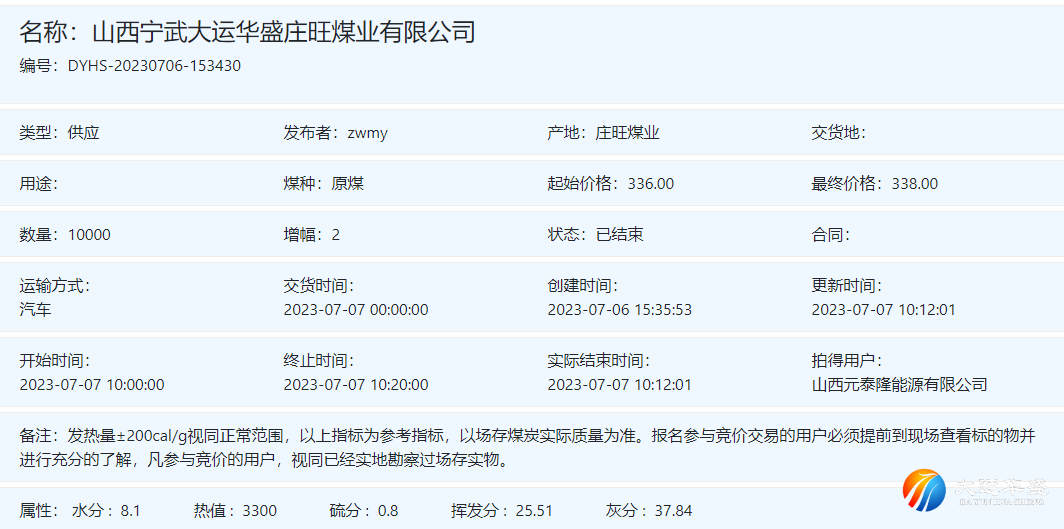Click the quantity value 10000
This screenshot has width=1064, height=529.
[89, 235]
